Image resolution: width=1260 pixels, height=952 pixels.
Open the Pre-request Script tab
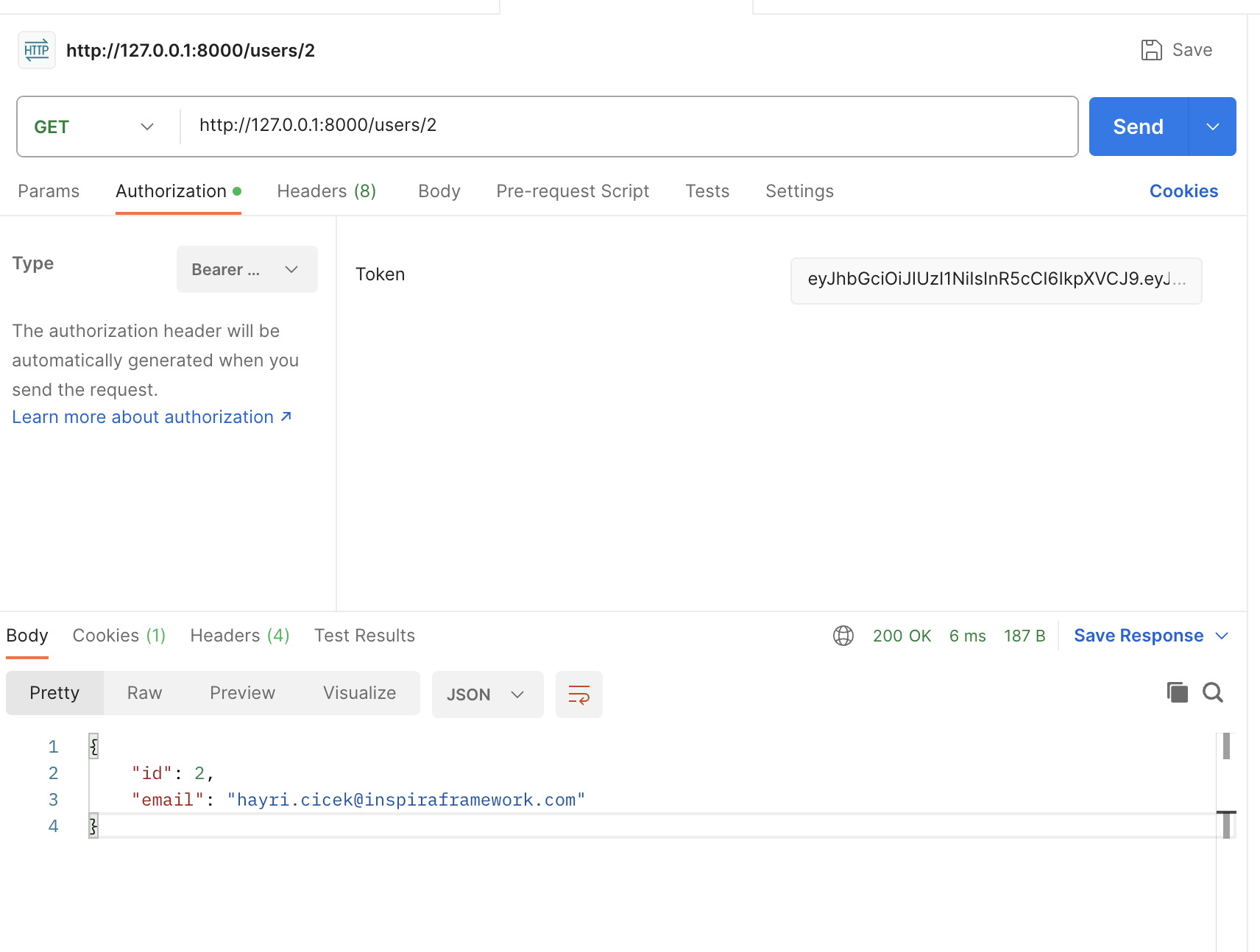573,191
